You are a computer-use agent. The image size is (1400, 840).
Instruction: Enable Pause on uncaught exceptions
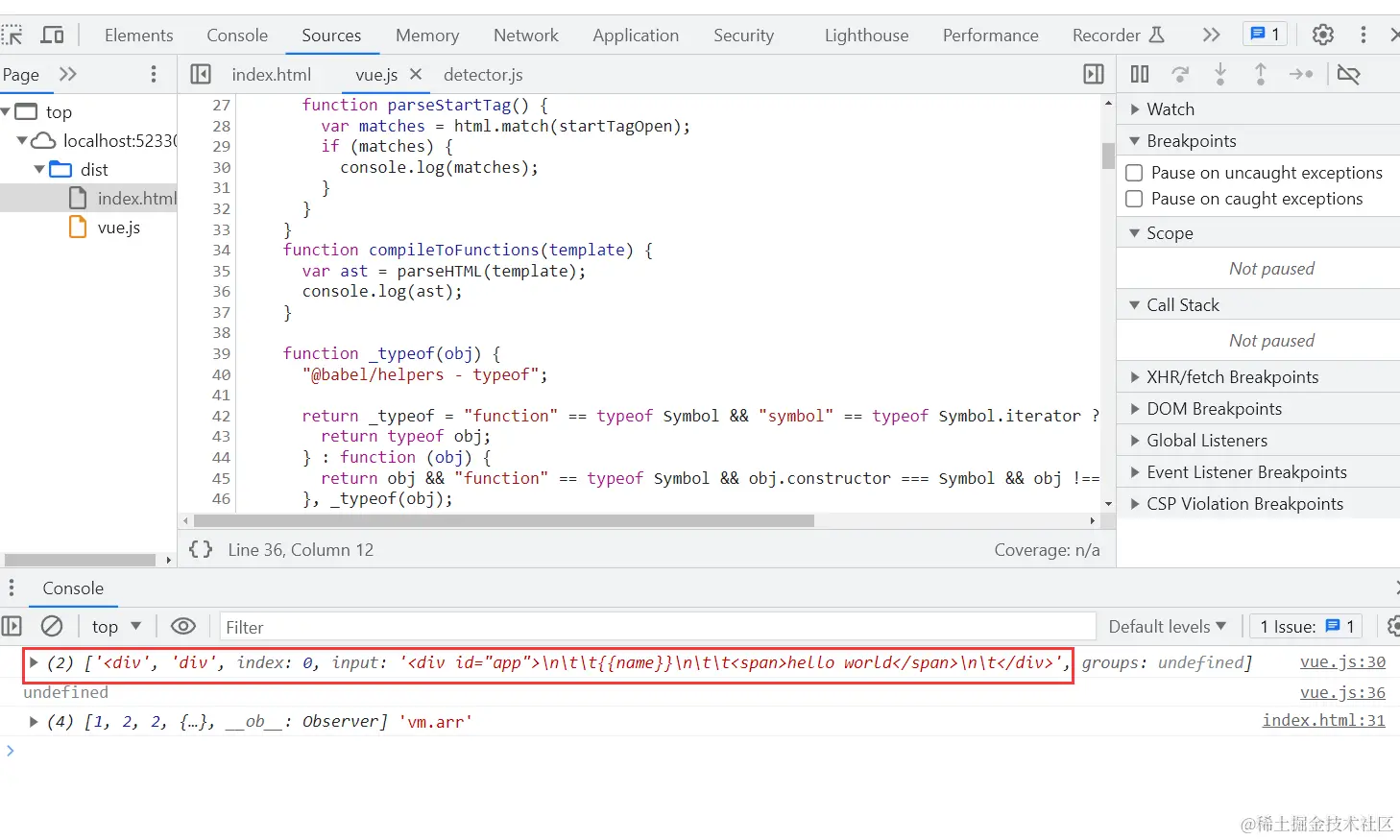coord(1134,173)
